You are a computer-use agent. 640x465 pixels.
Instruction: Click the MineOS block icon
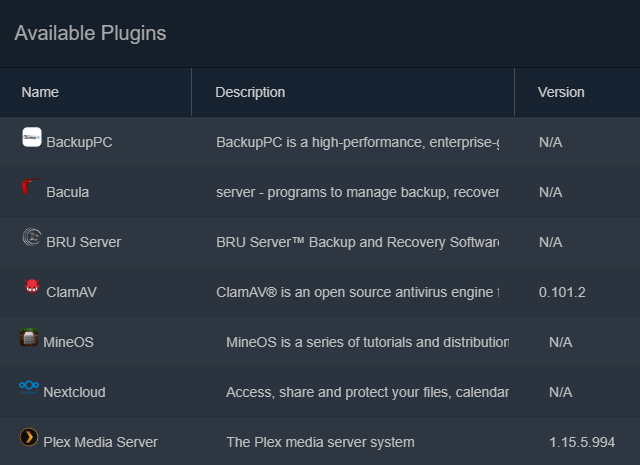point(29,337)
